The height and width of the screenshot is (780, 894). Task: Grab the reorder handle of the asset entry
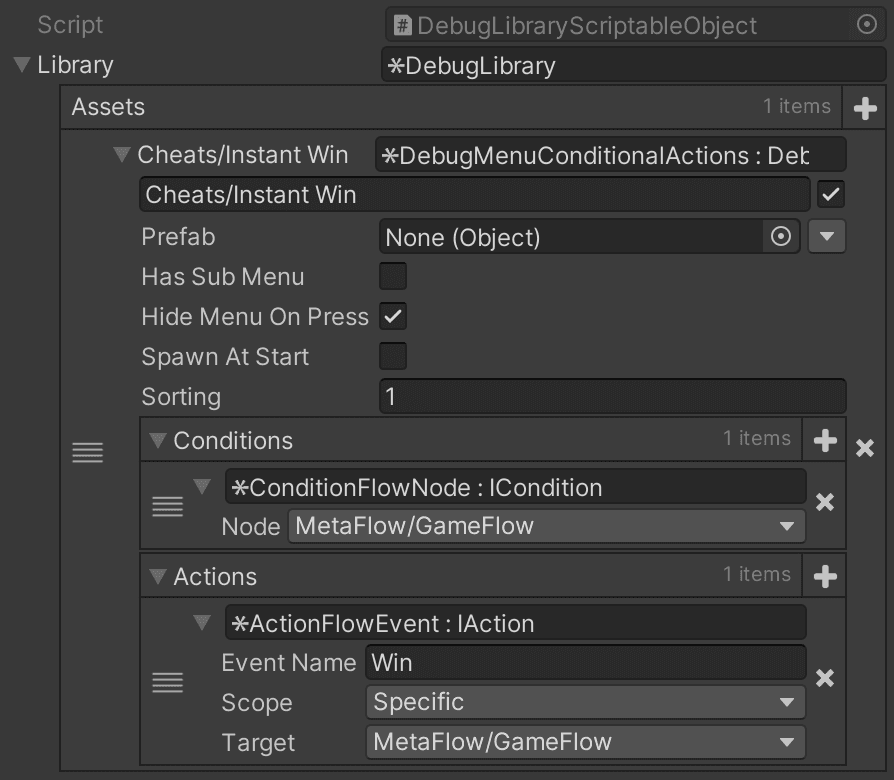[87, 452]
